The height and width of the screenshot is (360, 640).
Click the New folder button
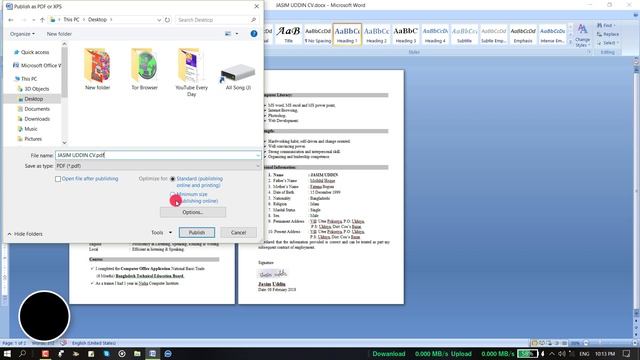tap(59, 34)
